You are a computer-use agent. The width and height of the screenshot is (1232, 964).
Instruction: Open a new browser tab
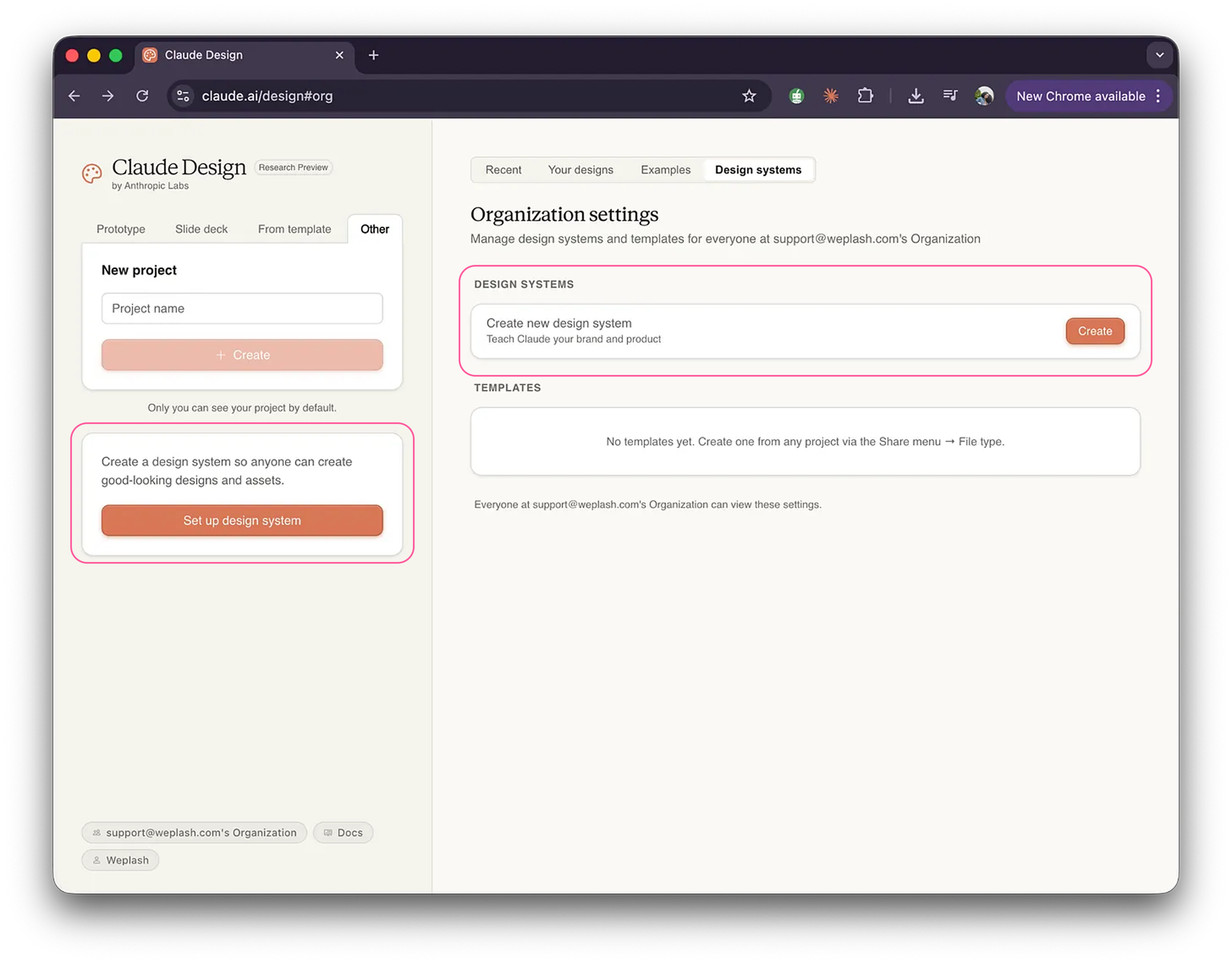point(374,55)
